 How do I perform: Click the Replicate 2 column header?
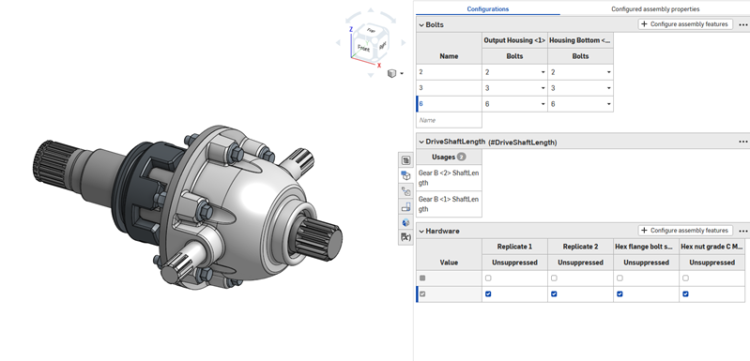pos(580,247)
